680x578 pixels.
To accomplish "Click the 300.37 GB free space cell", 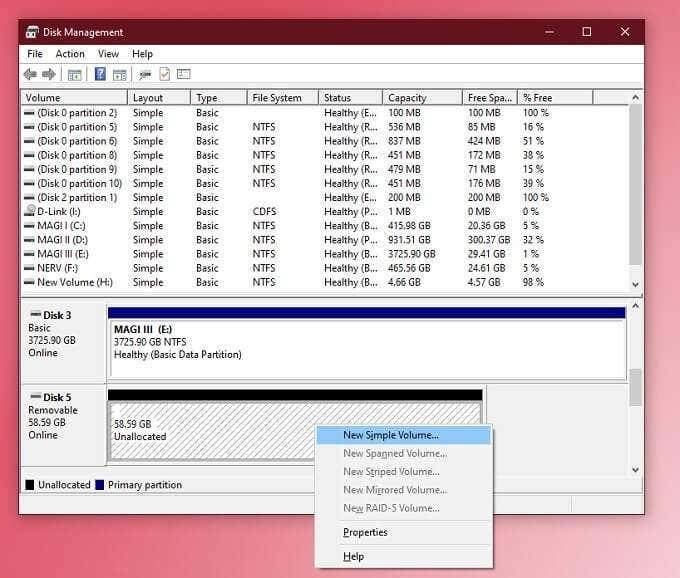I will [489, 240].
